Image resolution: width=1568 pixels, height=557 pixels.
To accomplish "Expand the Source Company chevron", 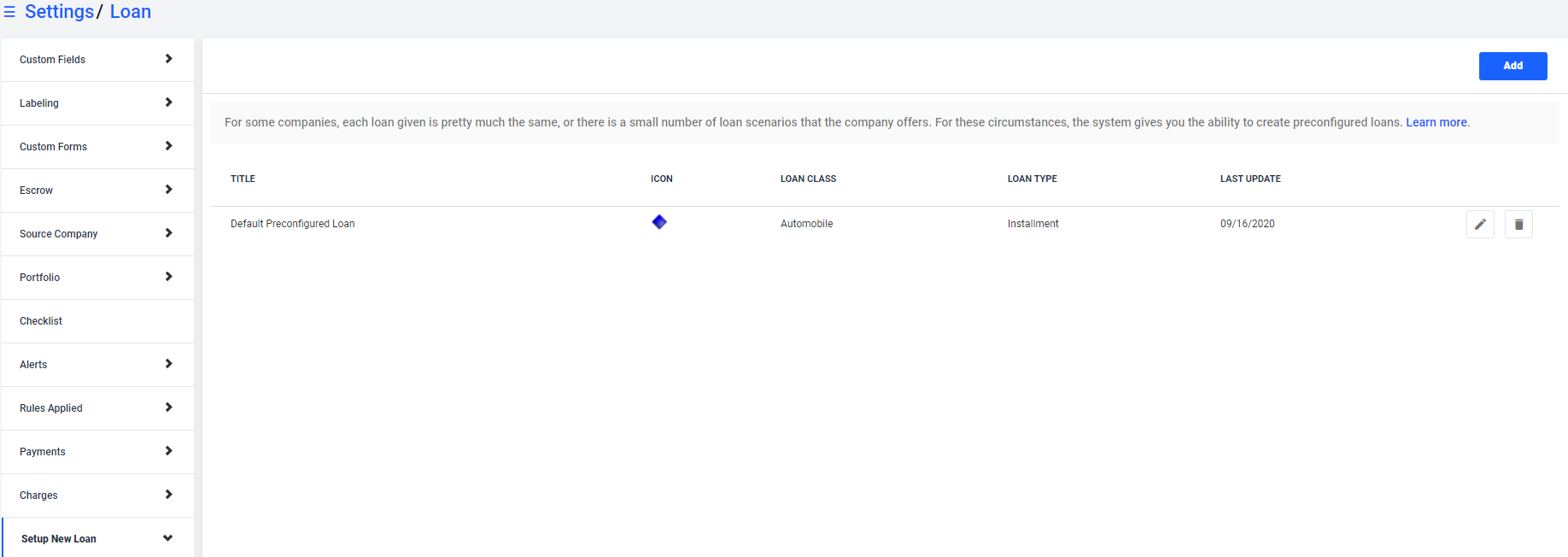I will pos(168,233).
